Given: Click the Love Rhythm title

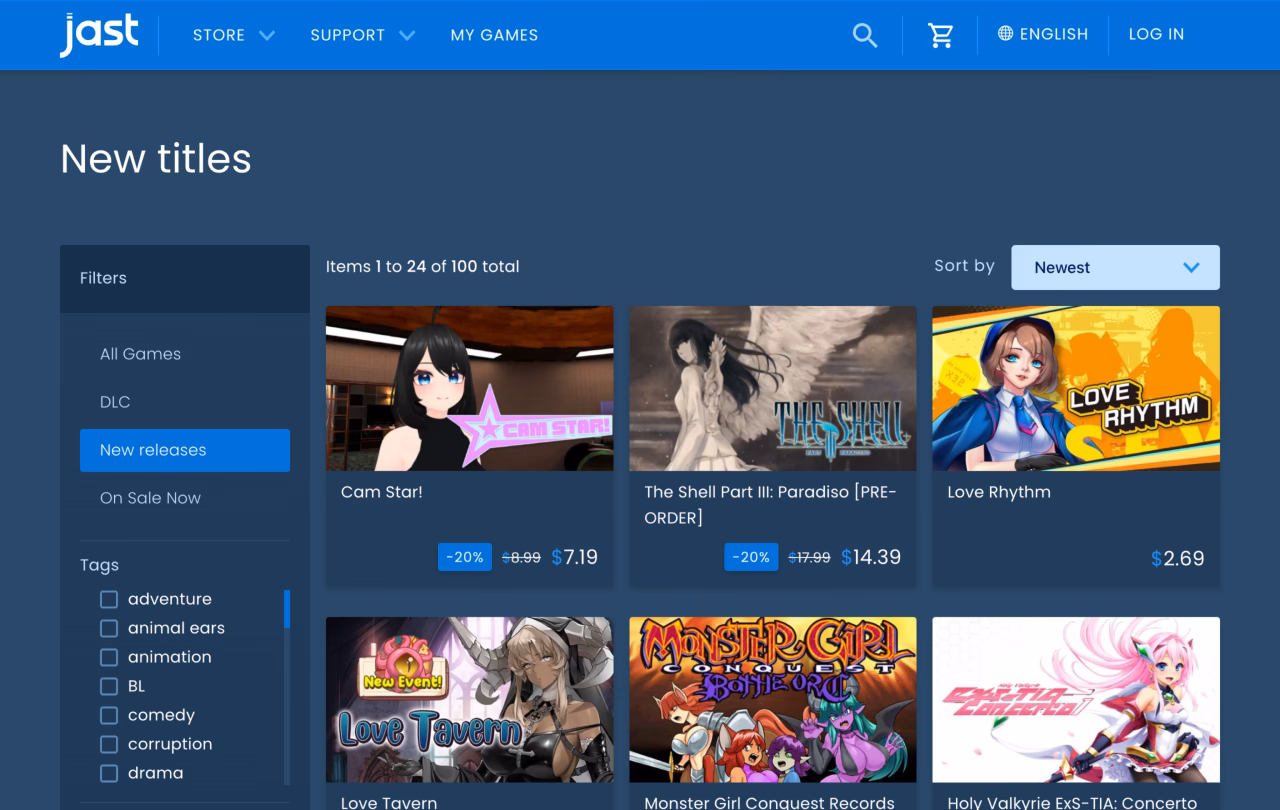Looking at the screenshot, I should [999, 492].
